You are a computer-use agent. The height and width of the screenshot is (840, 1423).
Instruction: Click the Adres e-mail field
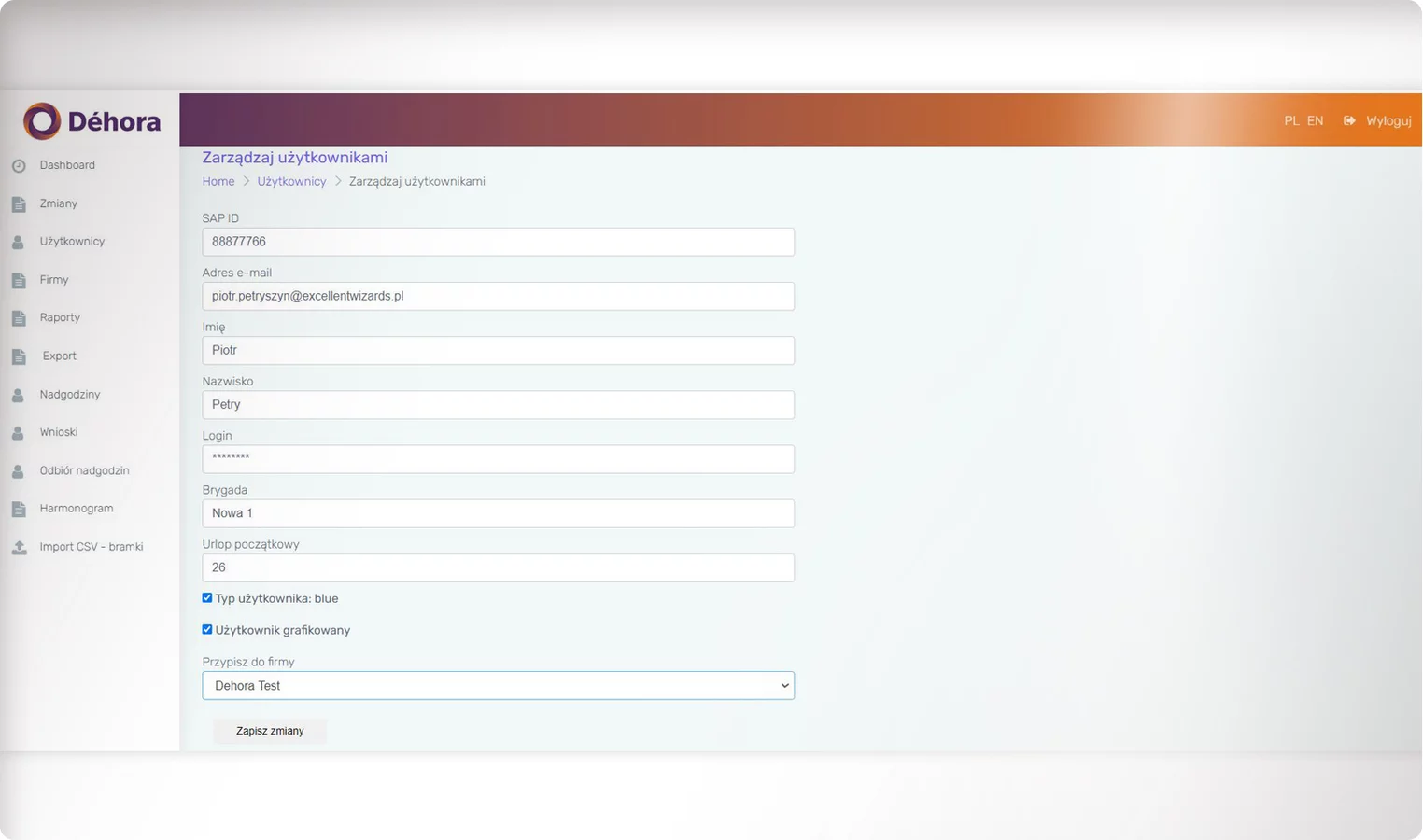[x=499, y=296]
